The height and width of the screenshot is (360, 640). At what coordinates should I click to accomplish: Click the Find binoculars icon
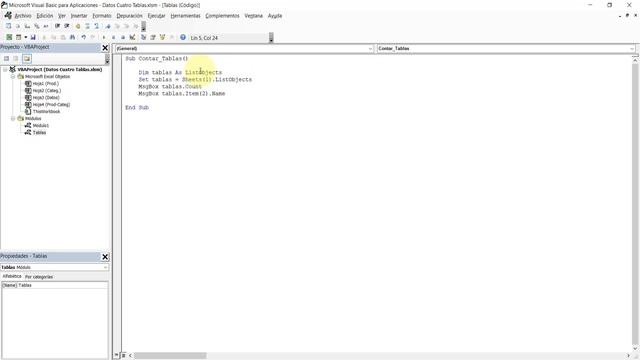pos(72,37)
